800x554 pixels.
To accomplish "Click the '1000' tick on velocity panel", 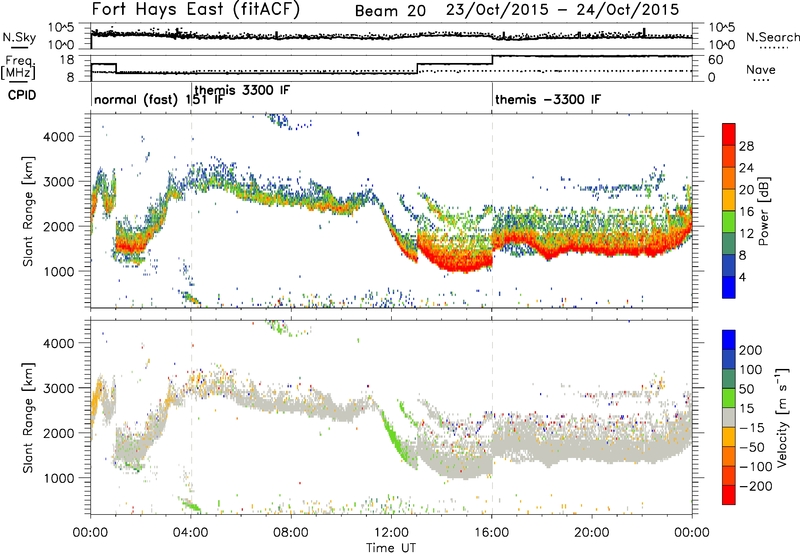I will click(58, 478).
